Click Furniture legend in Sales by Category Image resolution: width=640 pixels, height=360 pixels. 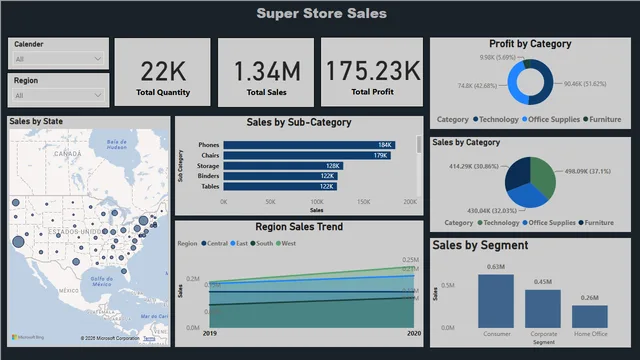(x=596, y=222)
